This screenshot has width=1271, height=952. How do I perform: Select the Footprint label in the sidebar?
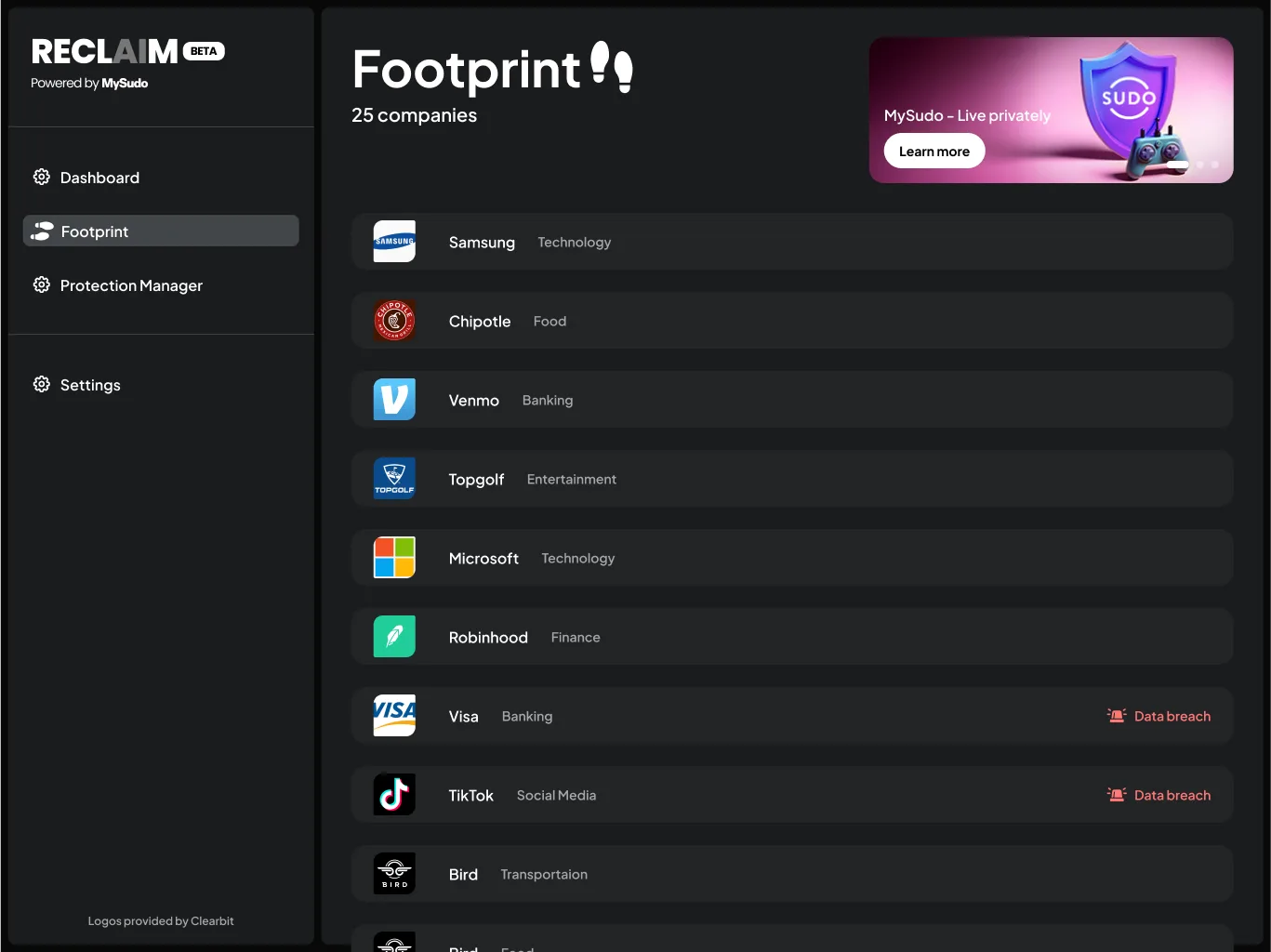point(95,231)
